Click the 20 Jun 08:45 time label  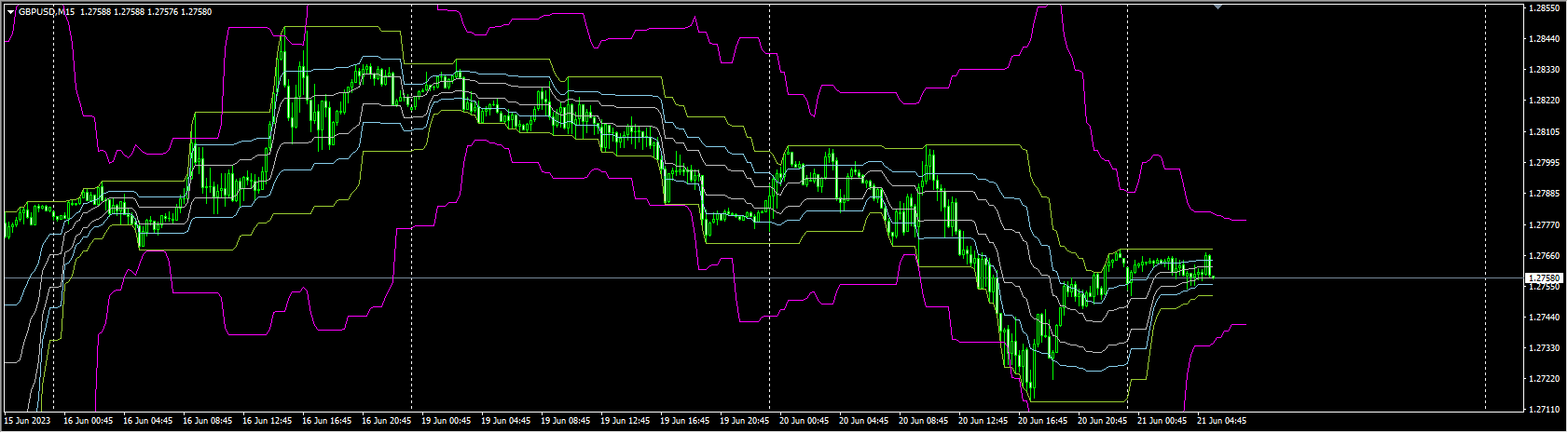[x=923, y=421]
